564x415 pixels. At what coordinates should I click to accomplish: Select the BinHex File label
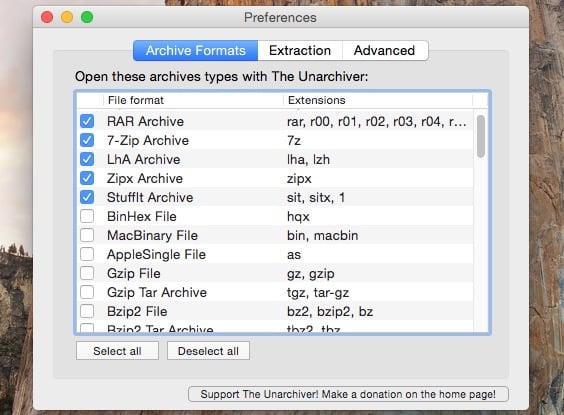click(142, 216)
